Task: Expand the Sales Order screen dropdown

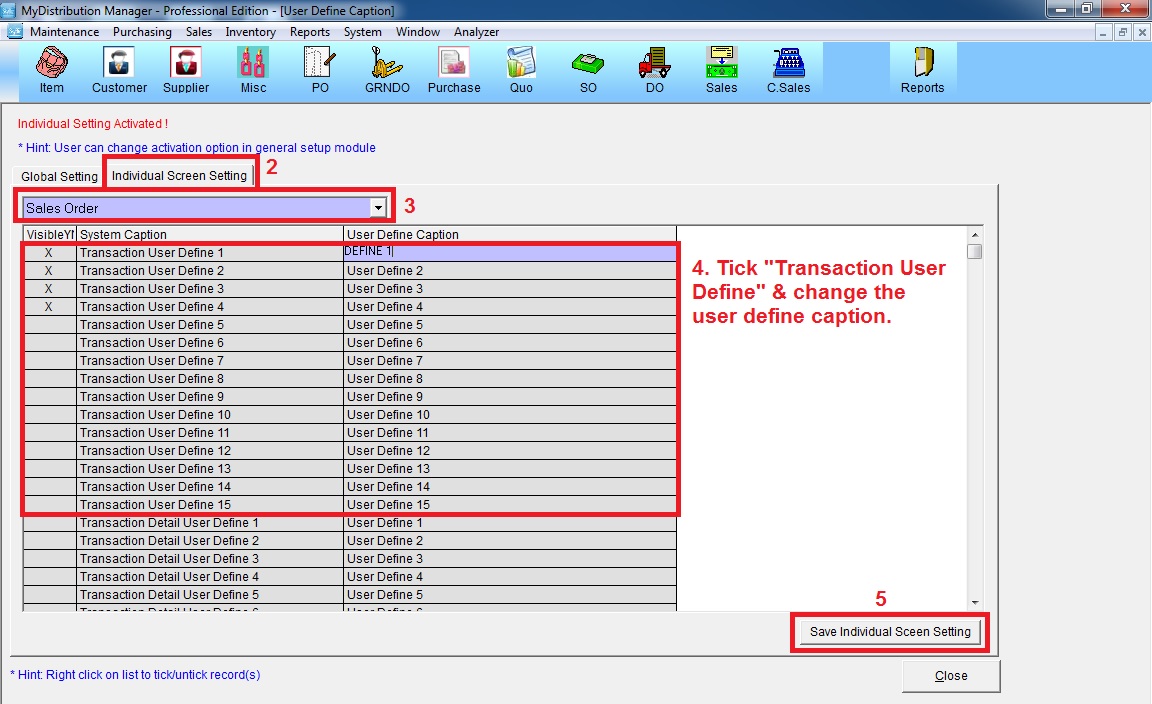Action: [378, 208]
